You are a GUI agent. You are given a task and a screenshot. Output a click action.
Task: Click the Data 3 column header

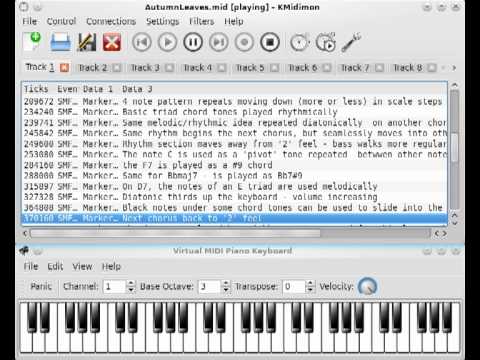tap(137, 89)
